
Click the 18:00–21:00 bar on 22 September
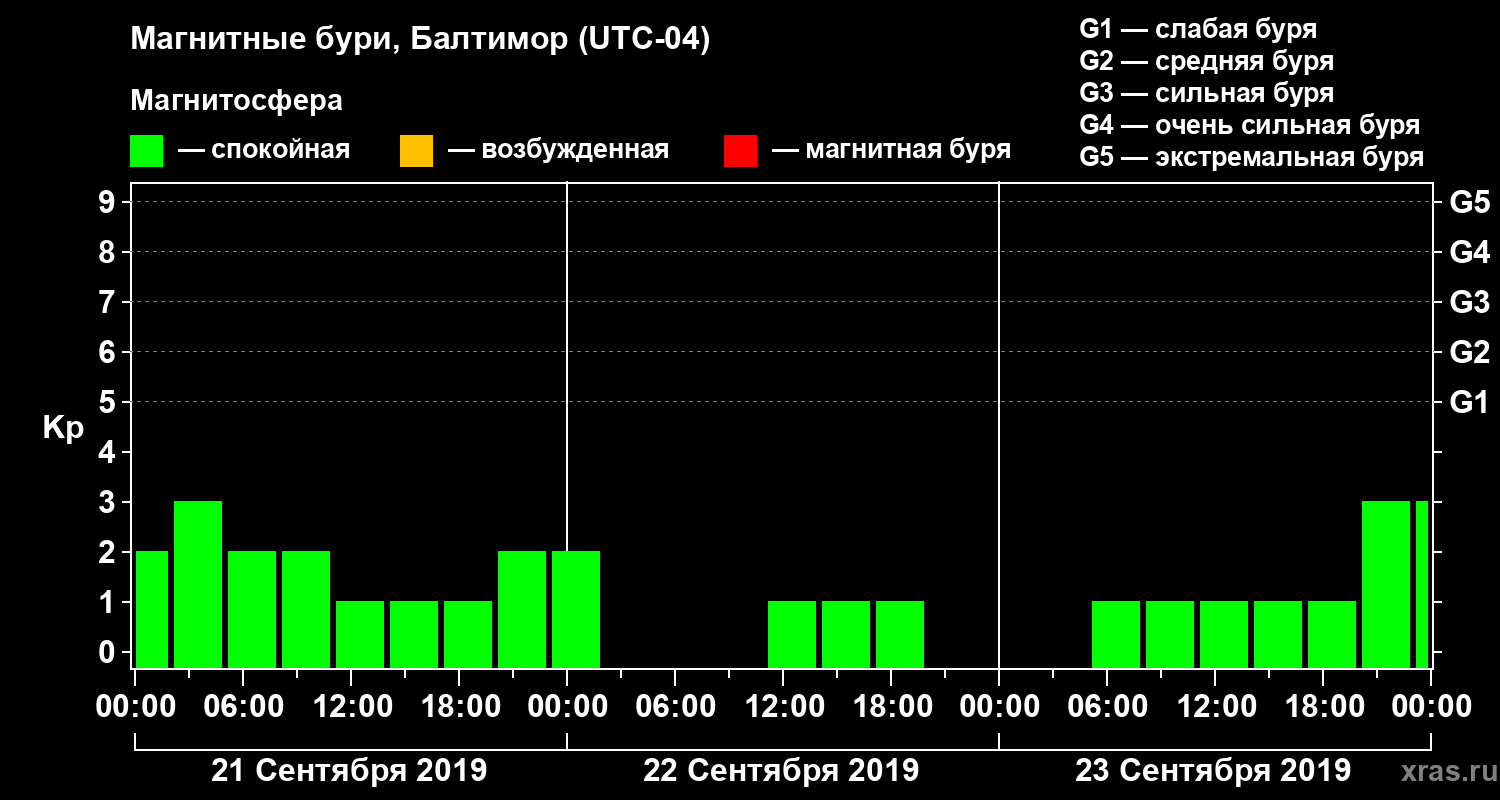coord(900,634)
